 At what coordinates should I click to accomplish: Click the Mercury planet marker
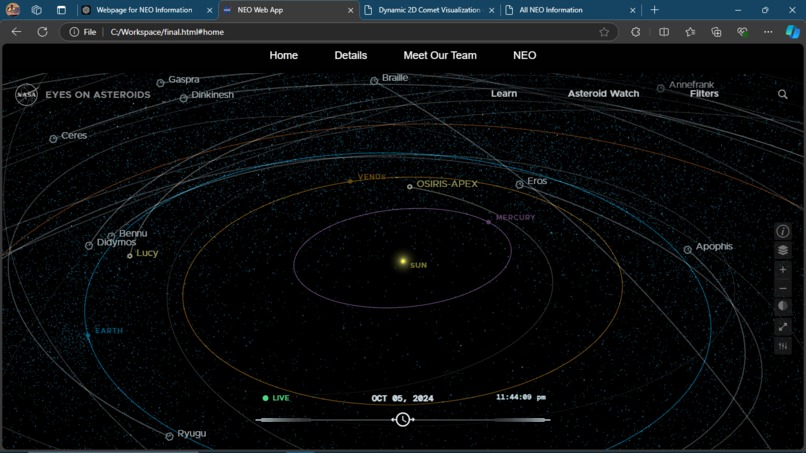[x=488, y=222]
